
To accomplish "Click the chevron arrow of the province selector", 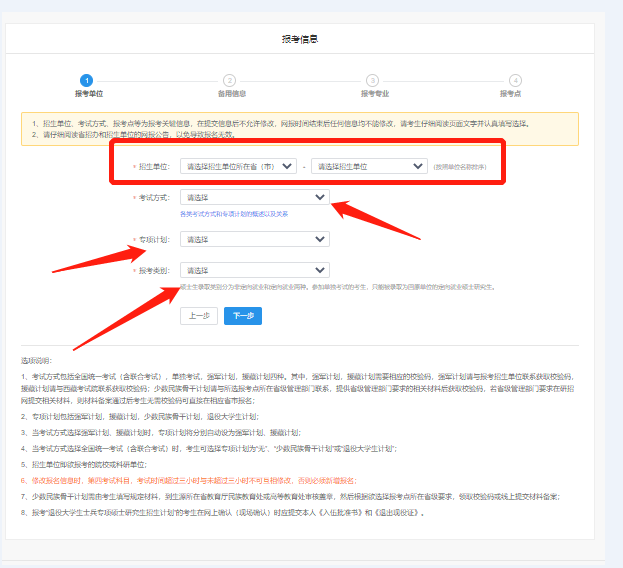I will click(x=288, y=166).
